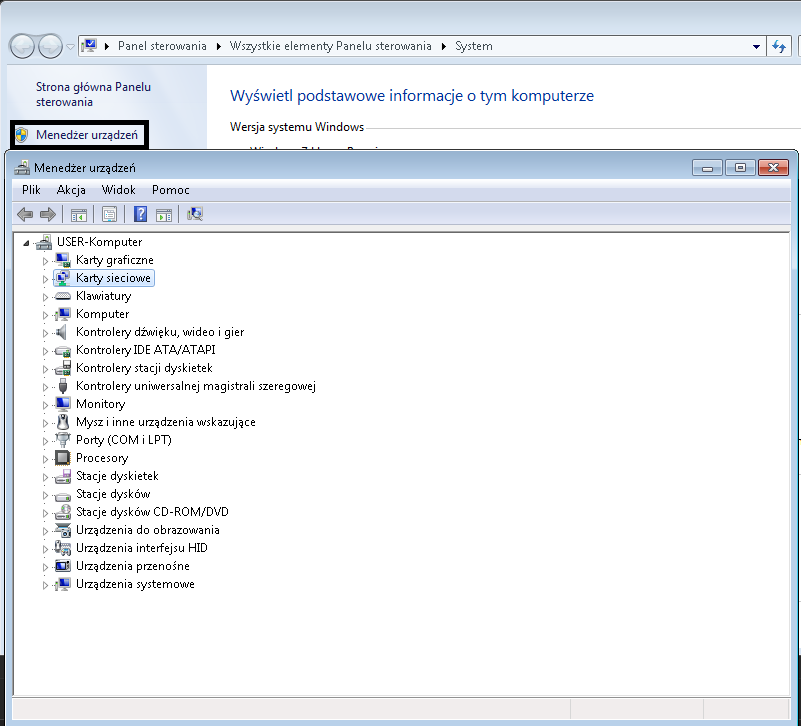
Task: Open recent pages dropdown beside navigation arrows
Action: pos(70,46)
